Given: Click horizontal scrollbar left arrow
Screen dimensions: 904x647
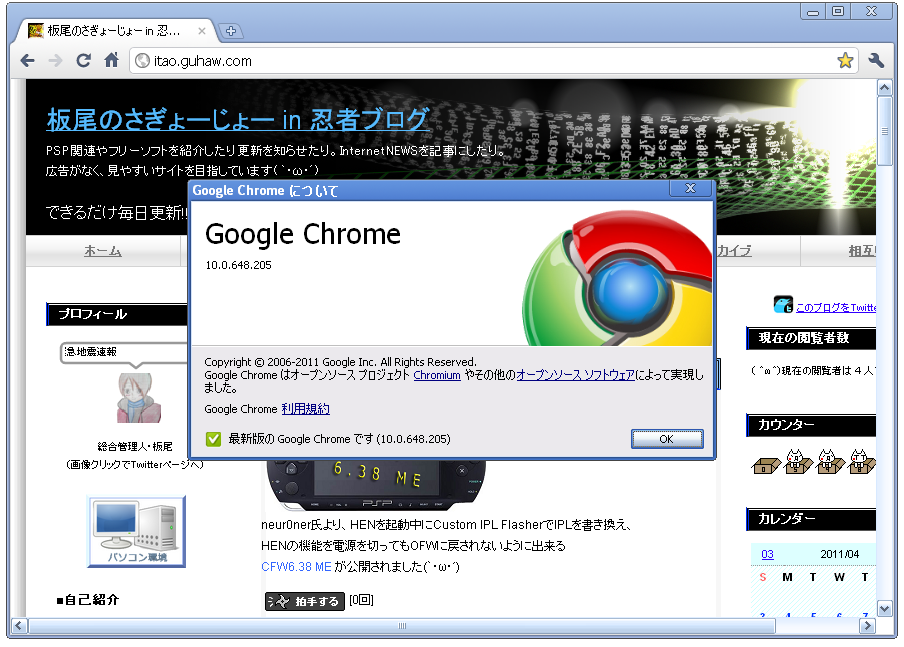Looking at the screenshot, I should click(x=19, y=625).
